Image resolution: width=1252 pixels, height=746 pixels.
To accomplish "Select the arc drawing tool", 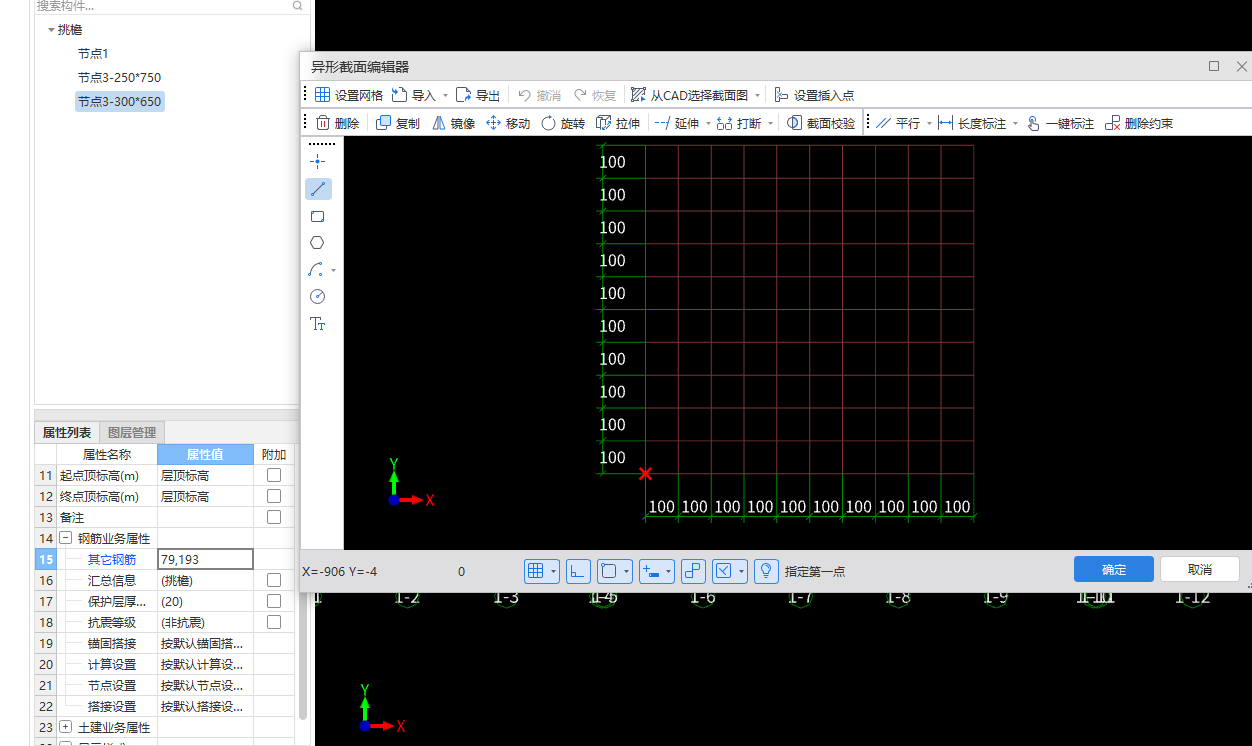I will [316, 269].
